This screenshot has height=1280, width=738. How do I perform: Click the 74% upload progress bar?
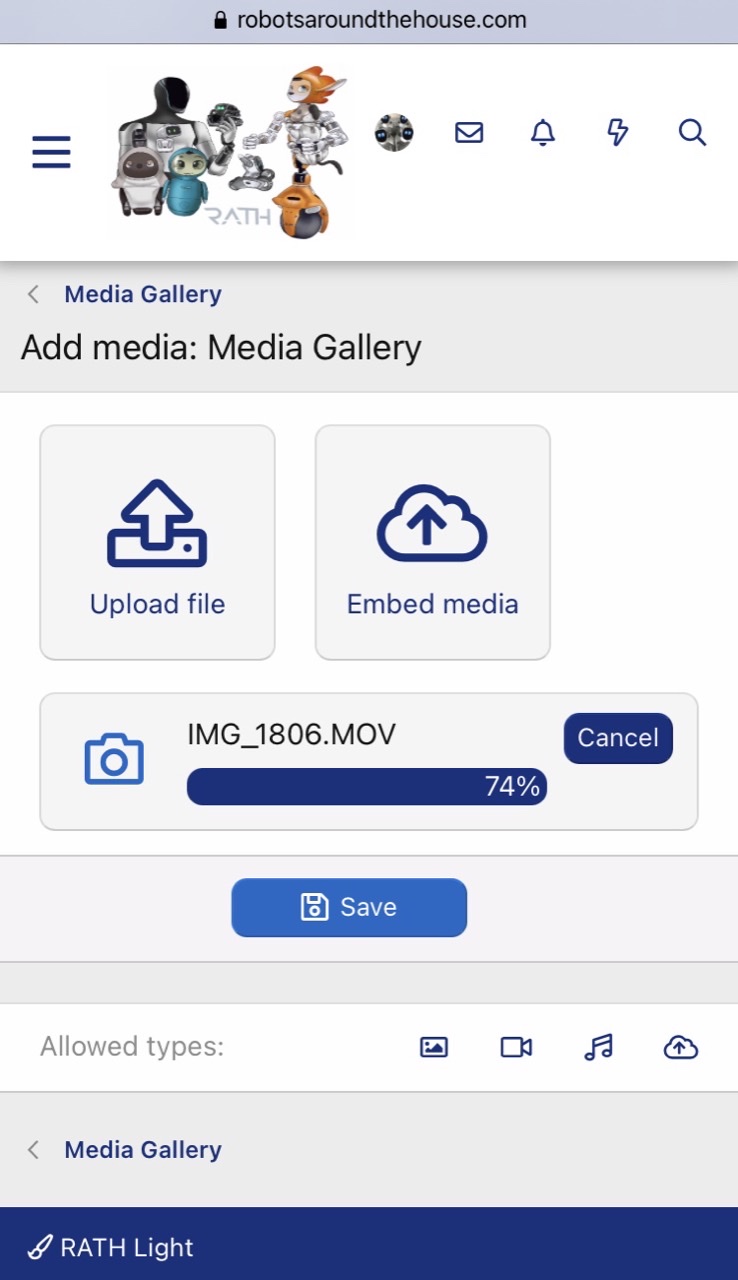(x=366, y=787)
